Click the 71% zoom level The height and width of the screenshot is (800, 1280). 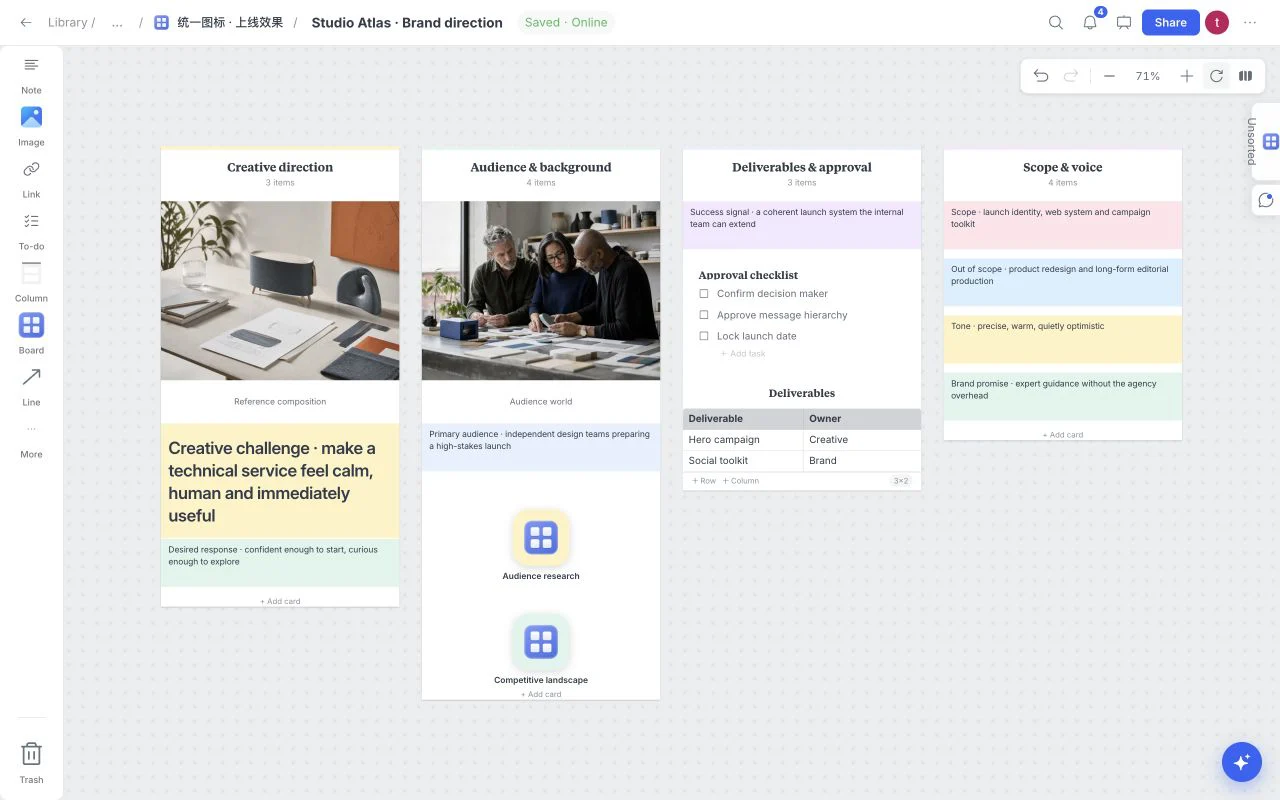1147,76
